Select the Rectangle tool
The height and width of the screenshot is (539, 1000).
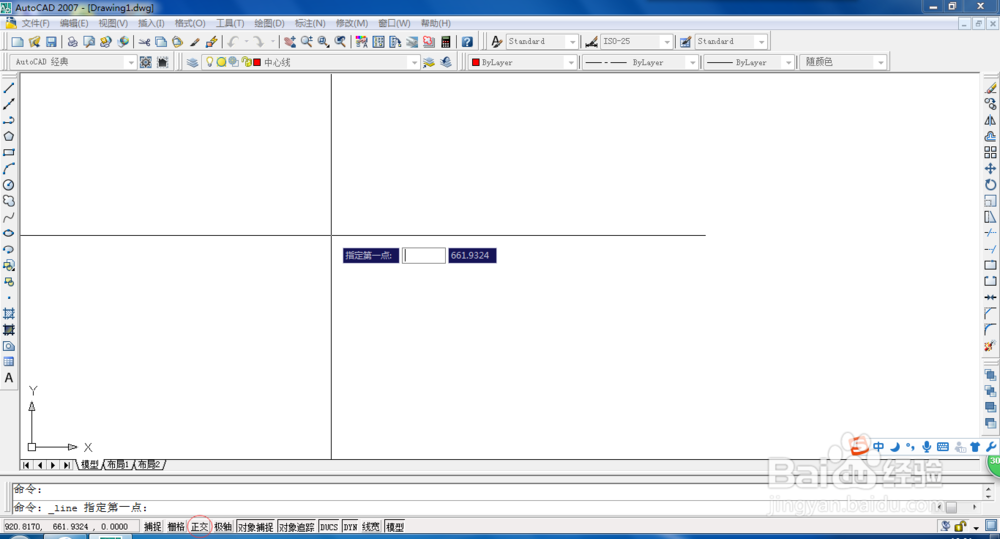9,152
